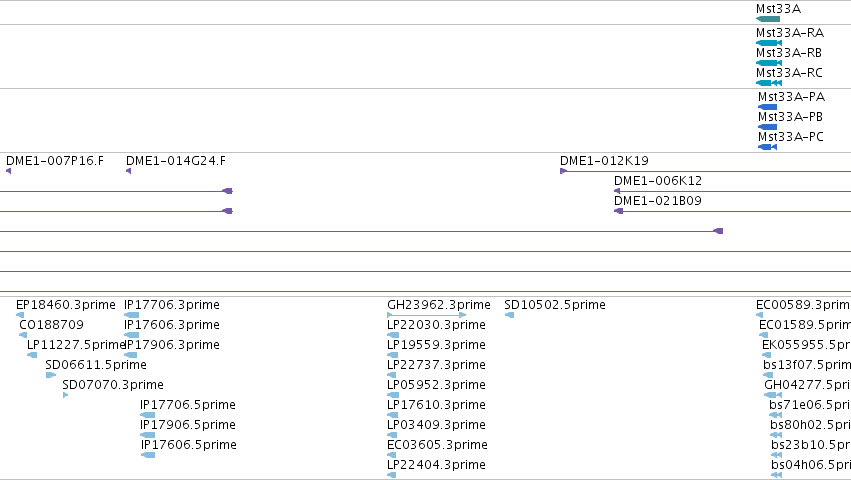Image resolution: width=851 pixels, height=480 pixels.
Task: Select the DME1-007P16.F small arrow marker
Action: (8, 171)
